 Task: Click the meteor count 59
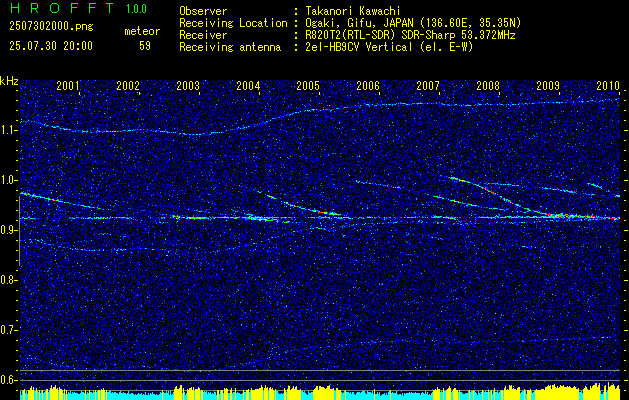pyautogui.click(x=145, y=46)
